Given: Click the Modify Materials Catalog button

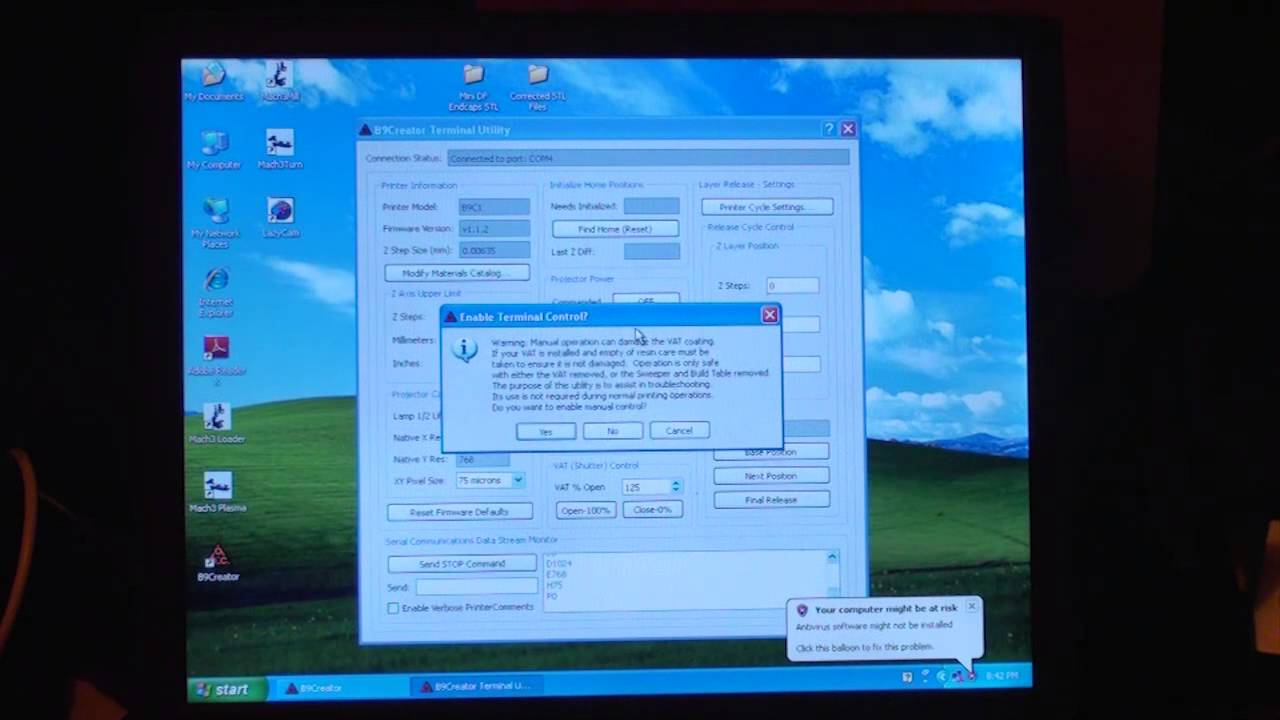Looking at the screenshot, I should coord(457,273).
